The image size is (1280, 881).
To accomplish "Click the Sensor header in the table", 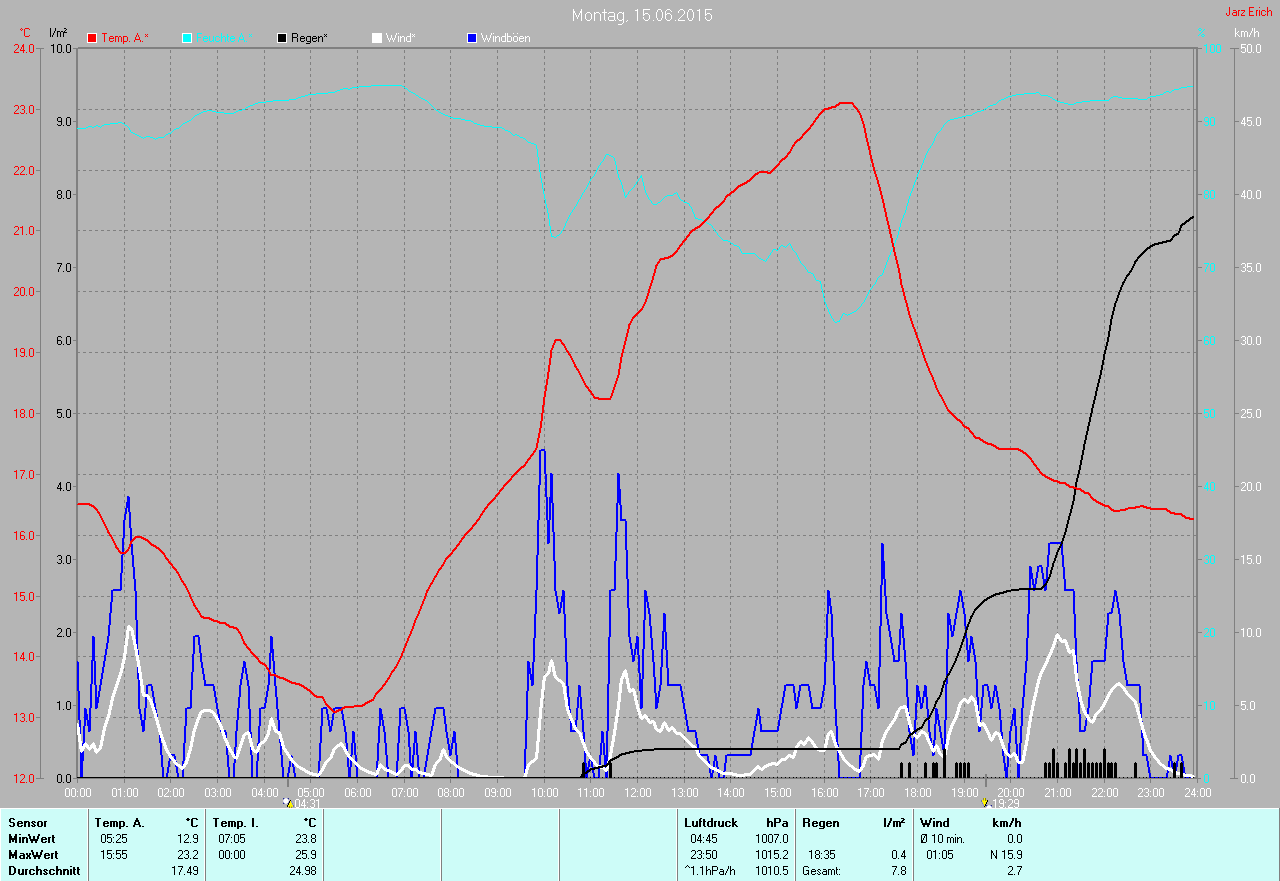I will click(x=27, y=822).
